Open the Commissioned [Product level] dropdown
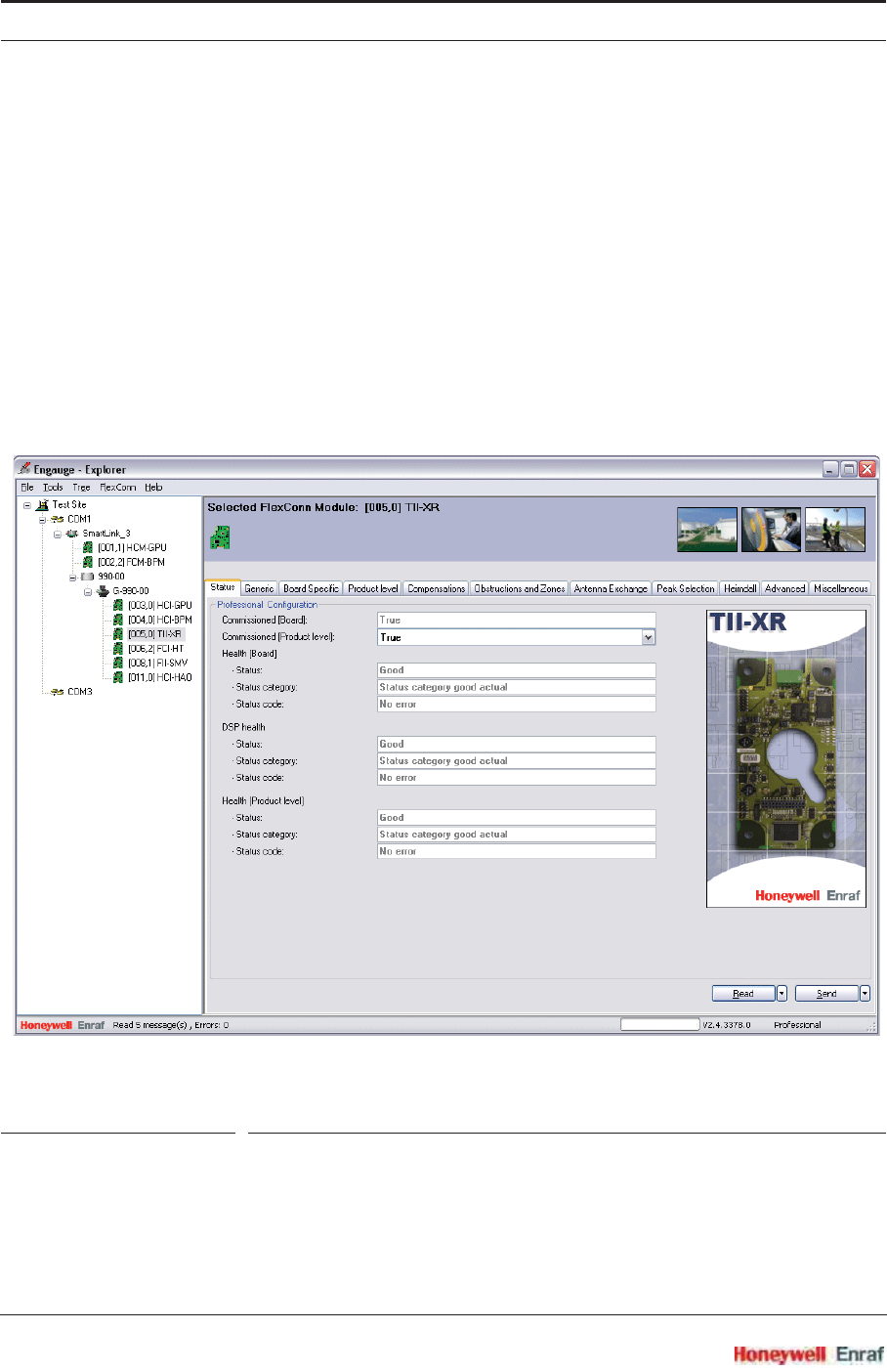This screenshot has height=1372, width=887. pos(648,637)
